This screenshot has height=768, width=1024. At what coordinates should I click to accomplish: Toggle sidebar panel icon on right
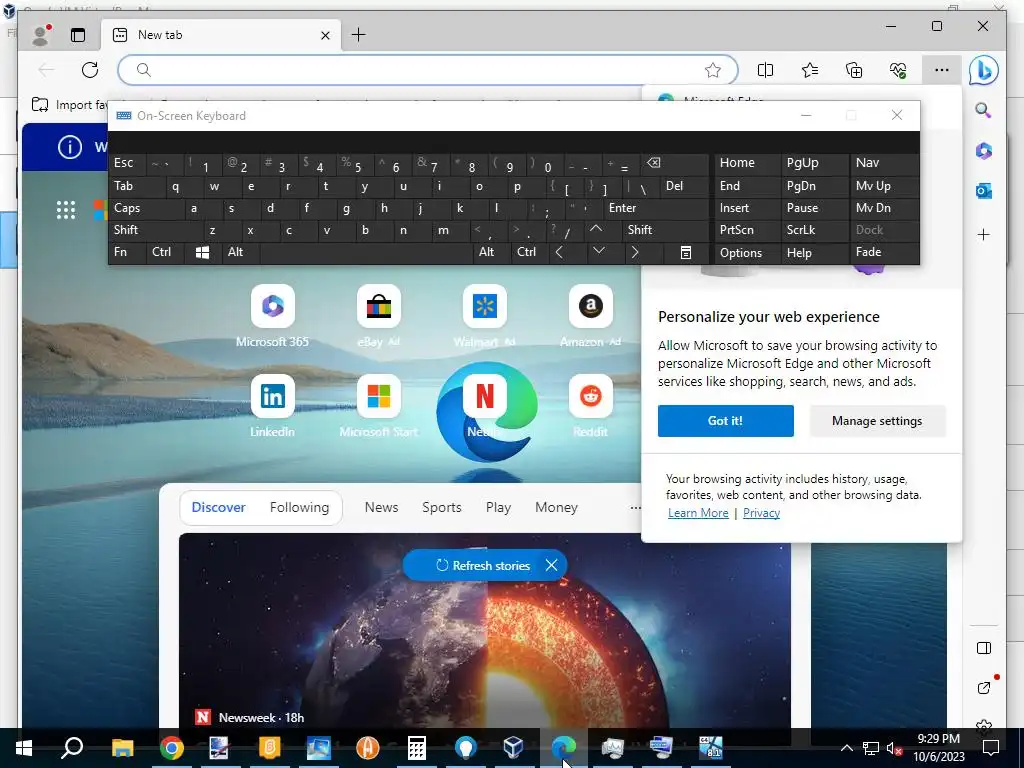point(984,648)
